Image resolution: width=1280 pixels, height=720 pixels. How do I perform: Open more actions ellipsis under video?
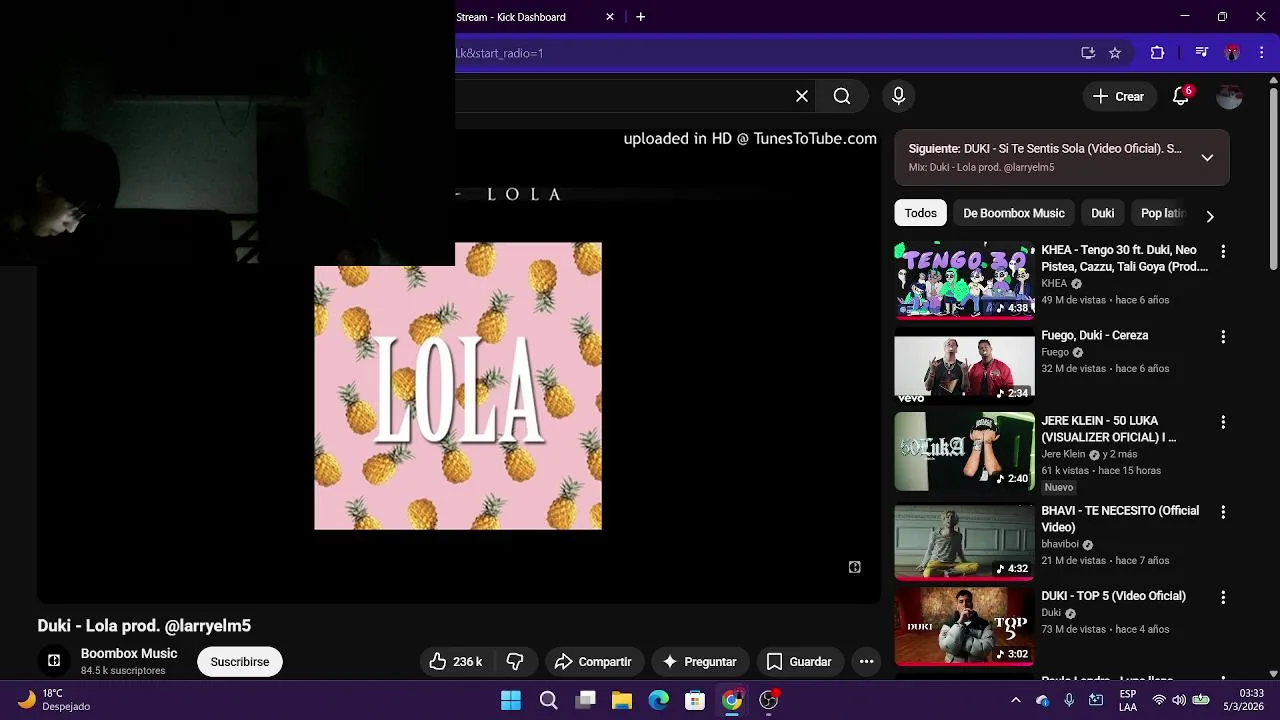[x=867, y=662]
